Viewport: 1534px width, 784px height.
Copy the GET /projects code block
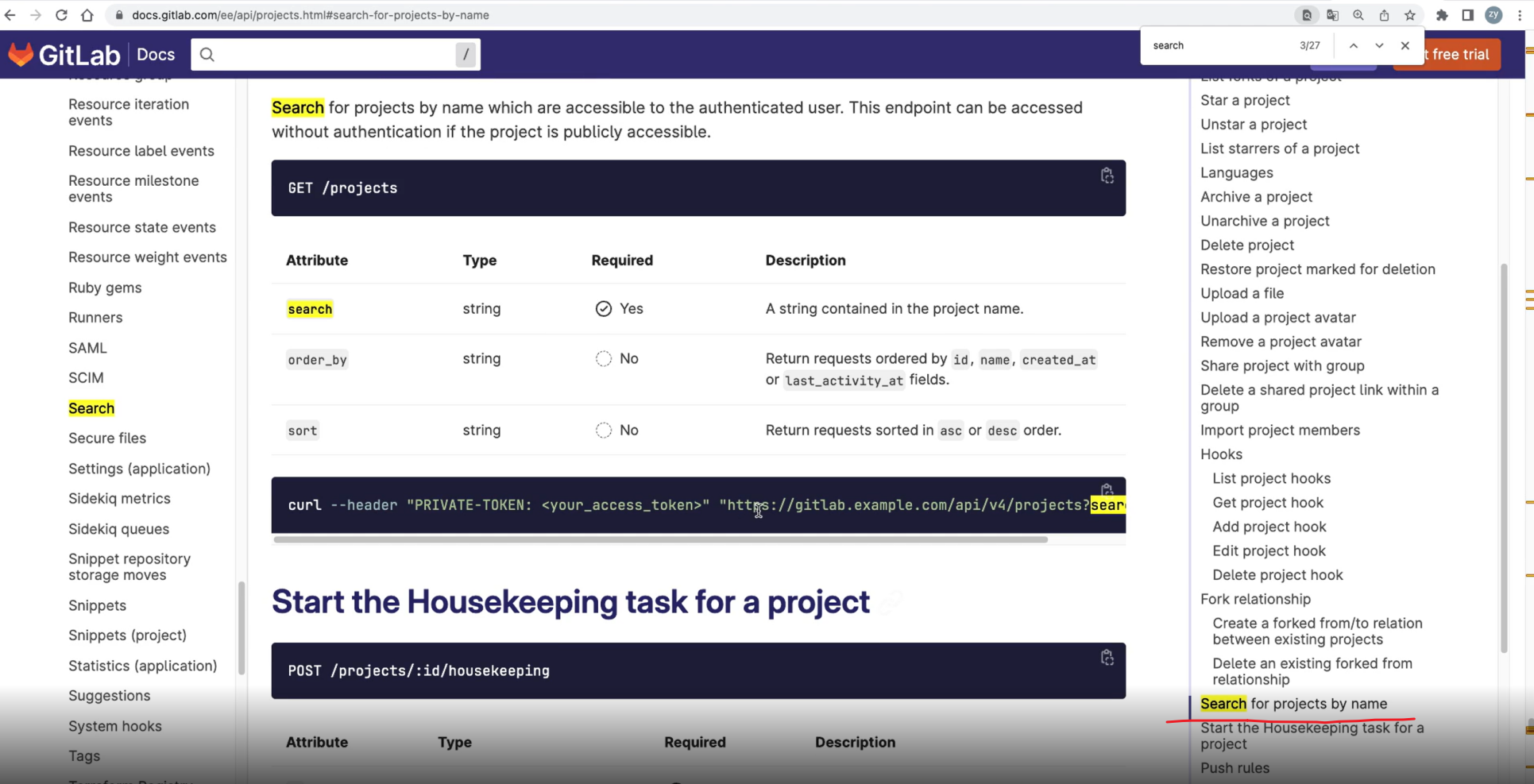(1107, 176)
